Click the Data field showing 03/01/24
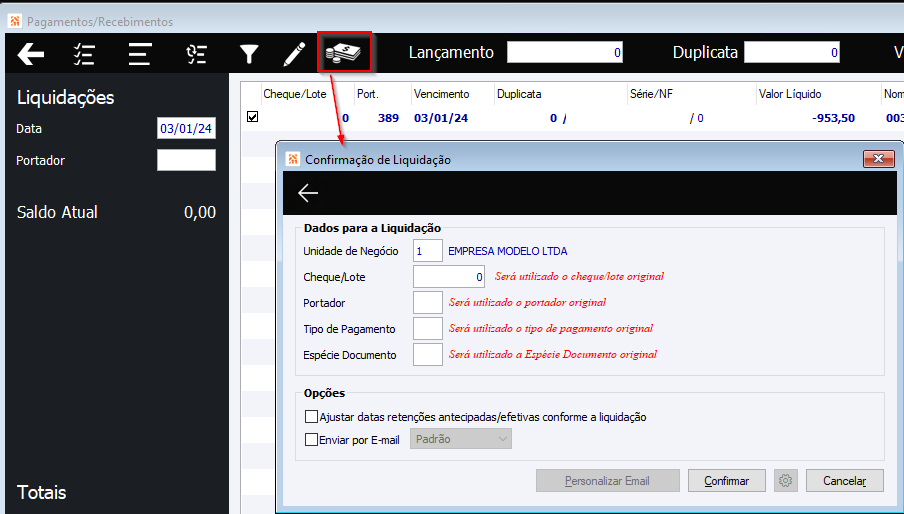This screenshot has width=904, height=514. [186, 128]
